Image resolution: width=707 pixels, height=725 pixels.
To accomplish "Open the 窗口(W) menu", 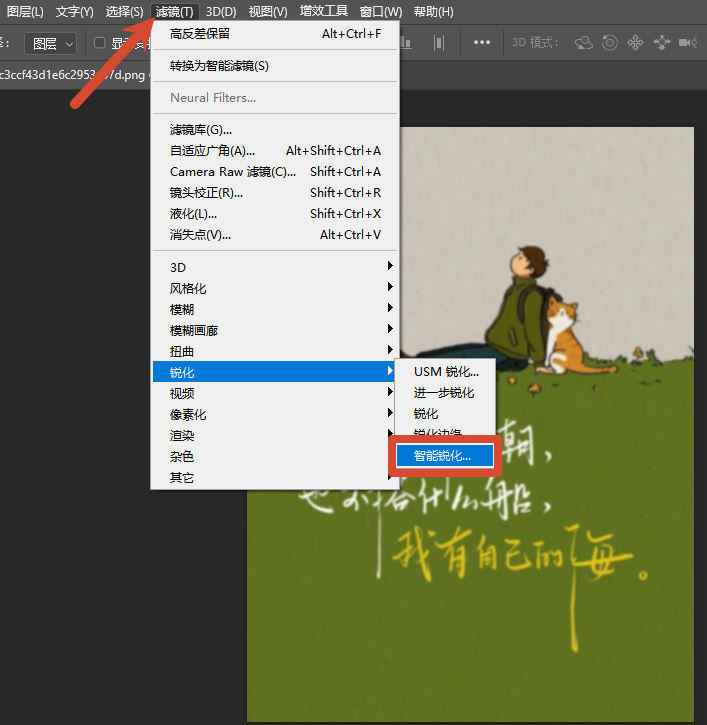I will (381, 12).
